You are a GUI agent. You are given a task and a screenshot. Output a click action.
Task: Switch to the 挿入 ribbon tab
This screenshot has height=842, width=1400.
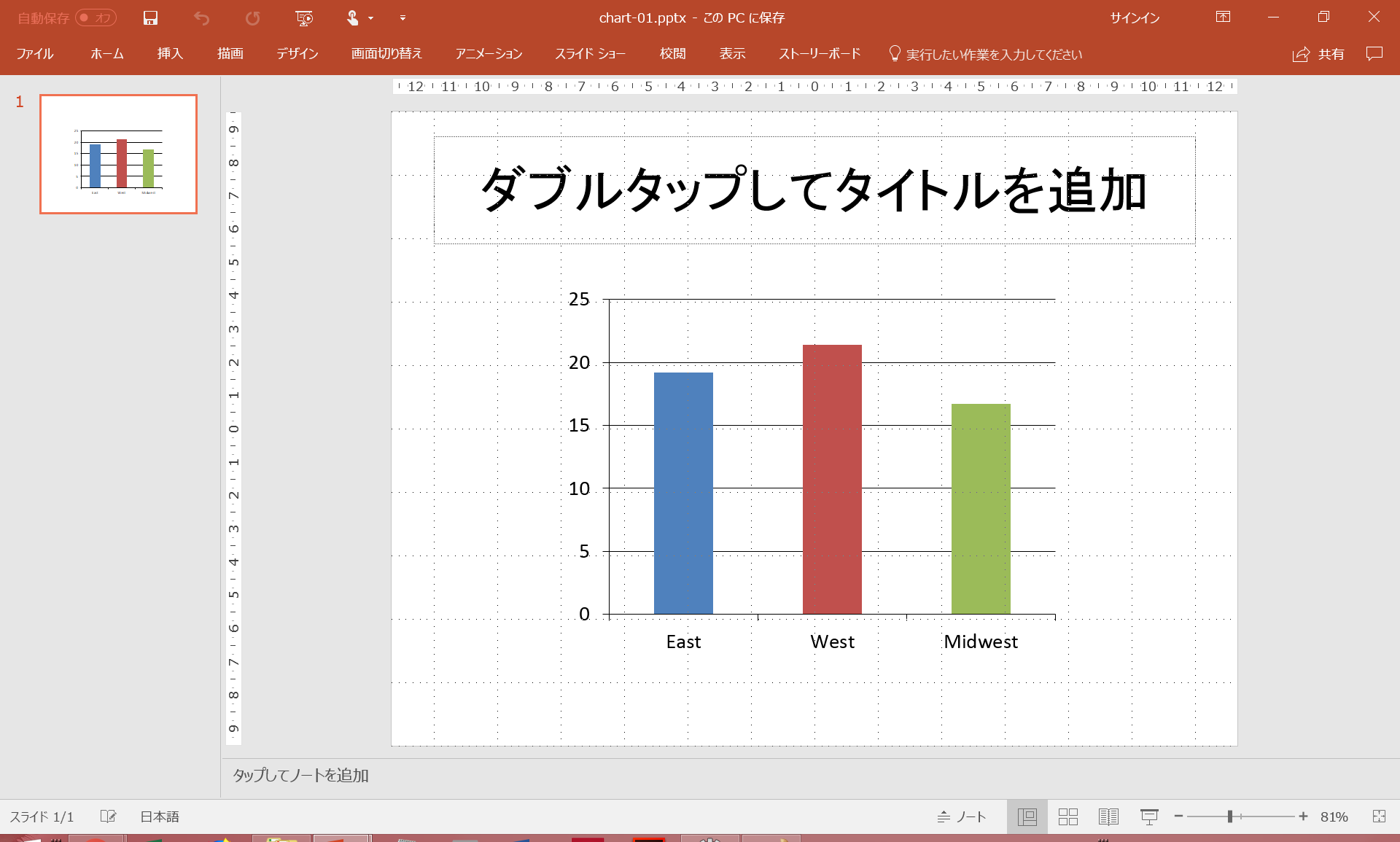(169, 53)
